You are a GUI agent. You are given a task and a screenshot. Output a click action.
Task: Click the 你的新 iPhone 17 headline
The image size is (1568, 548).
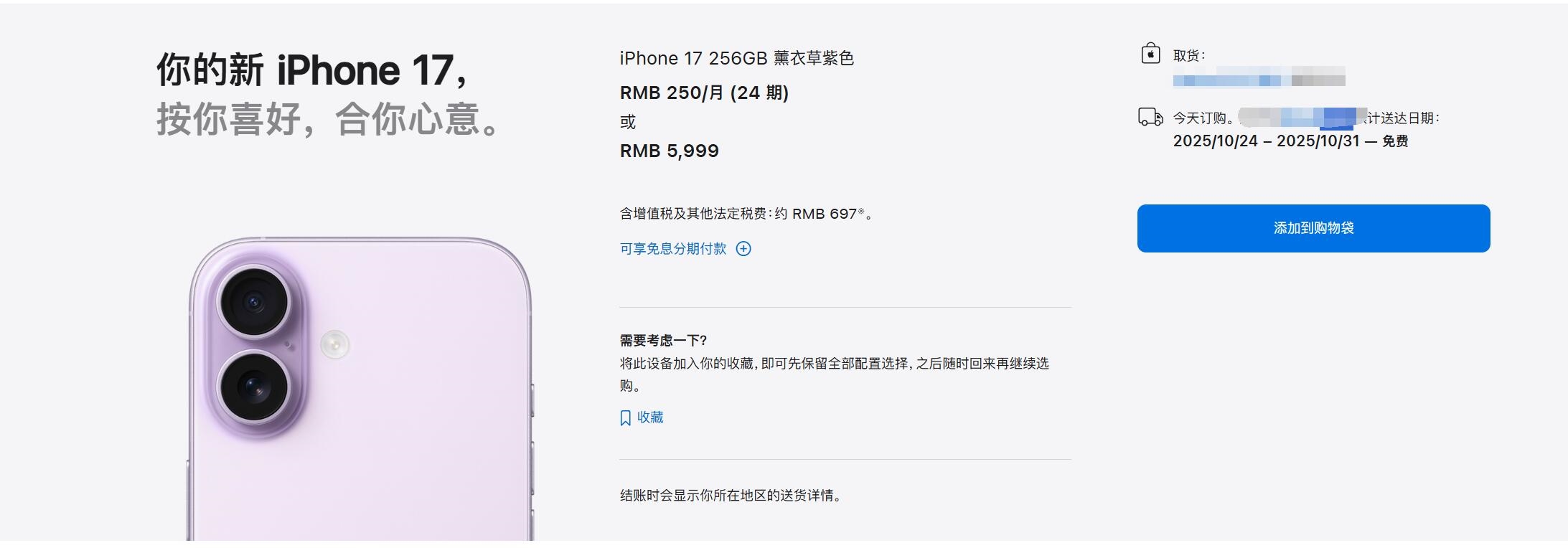click(312, 70)
